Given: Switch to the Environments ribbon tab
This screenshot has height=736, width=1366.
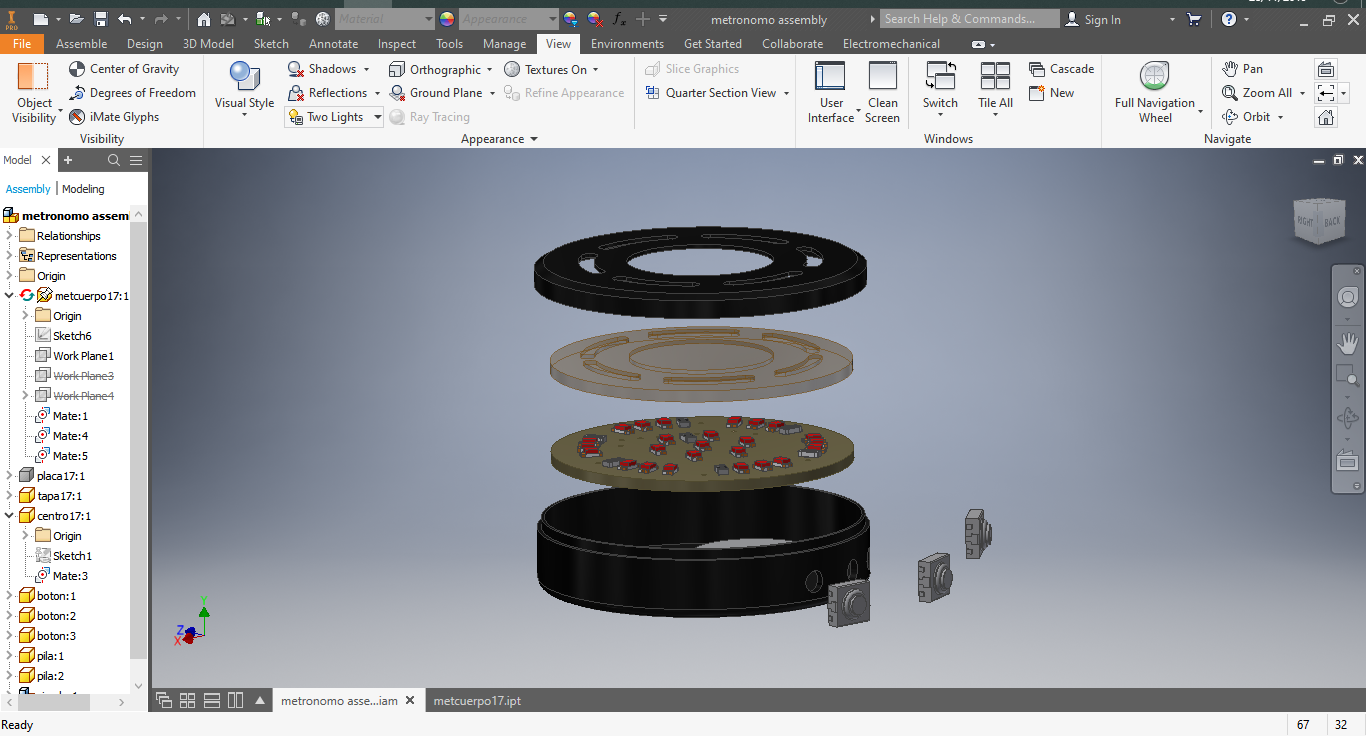Looking at the screenshot, I should pyautogui.click(x=627, y=44).
